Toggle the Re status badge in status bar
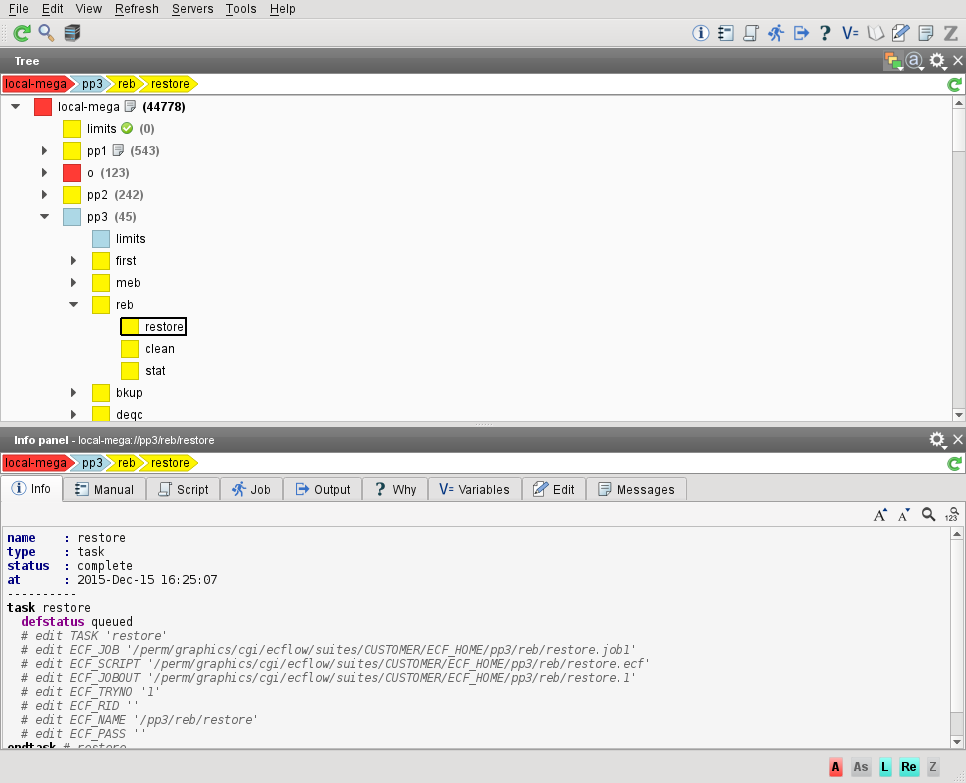Screen dimensions: 966x783 pyautogui.click(x=909, y=767)
